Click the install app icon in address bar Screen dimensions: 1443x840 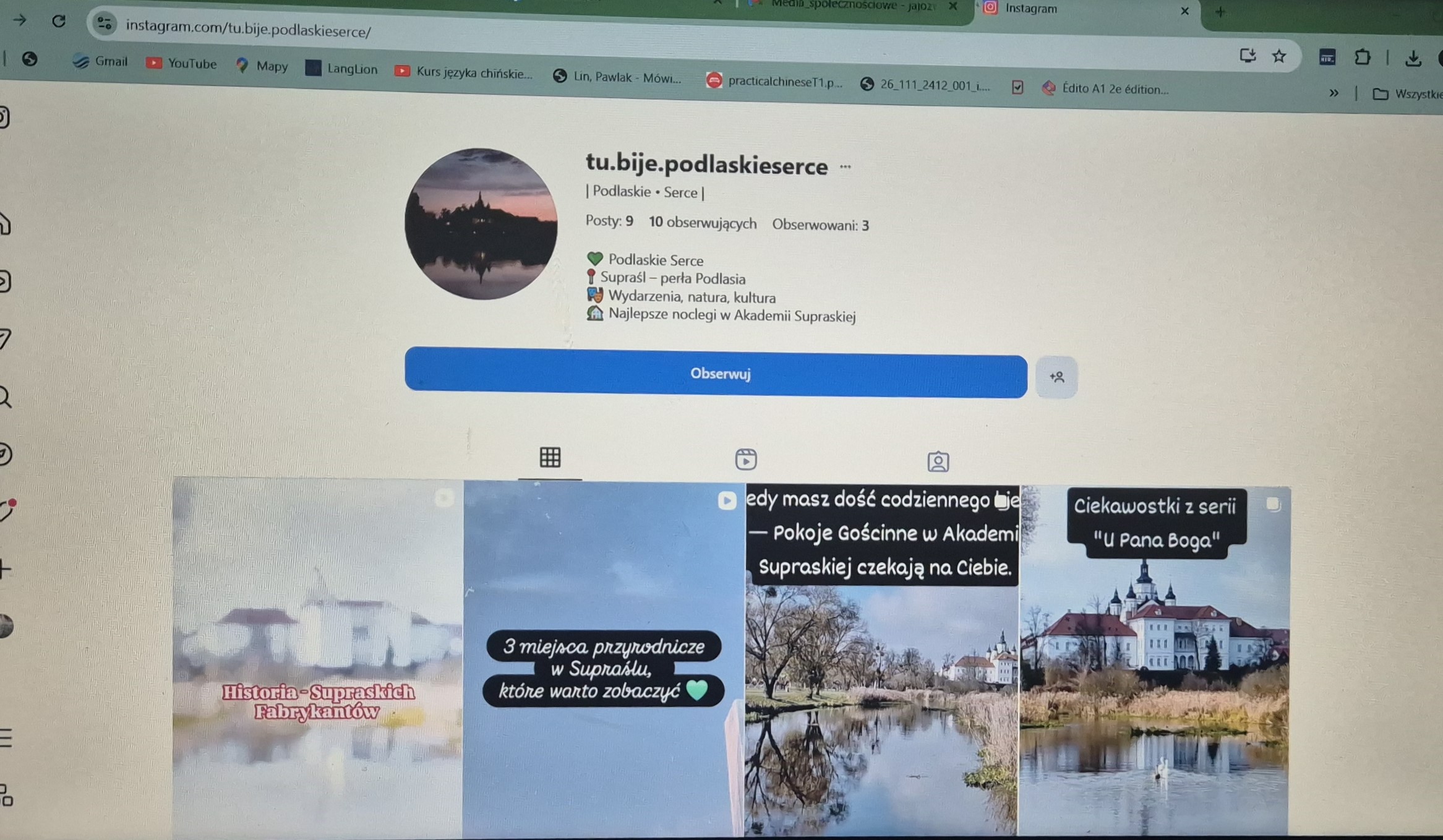1247,56
